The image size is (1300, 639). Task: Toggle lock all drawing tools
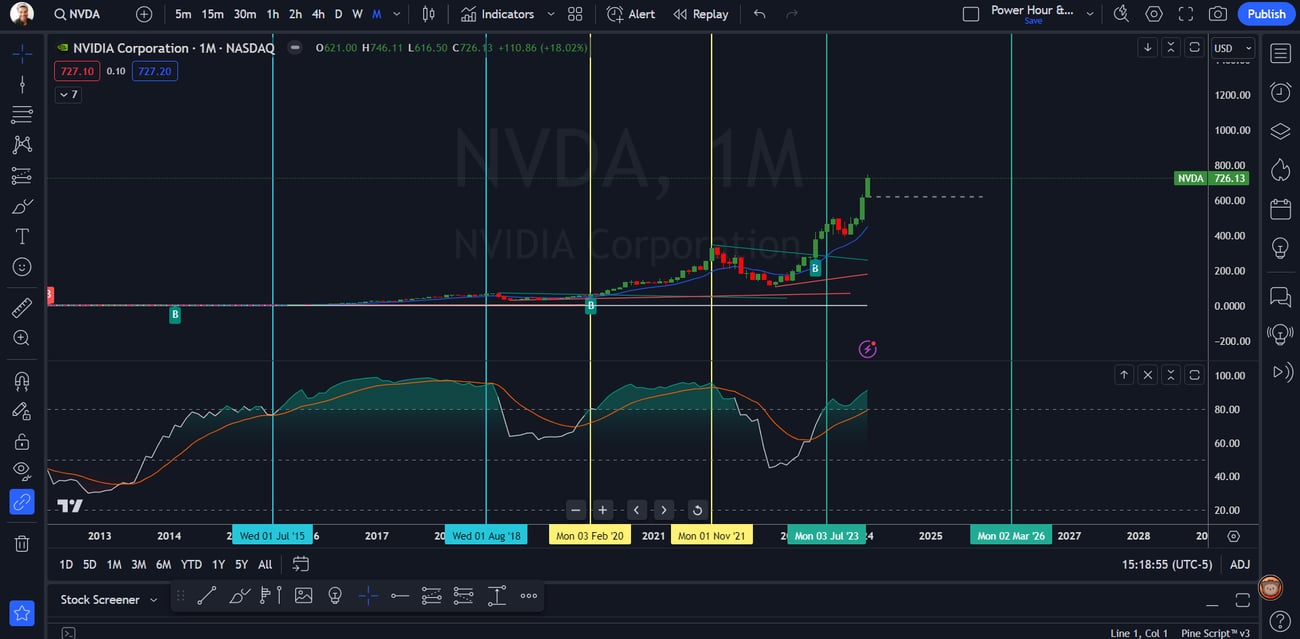[x=22, y=441]
